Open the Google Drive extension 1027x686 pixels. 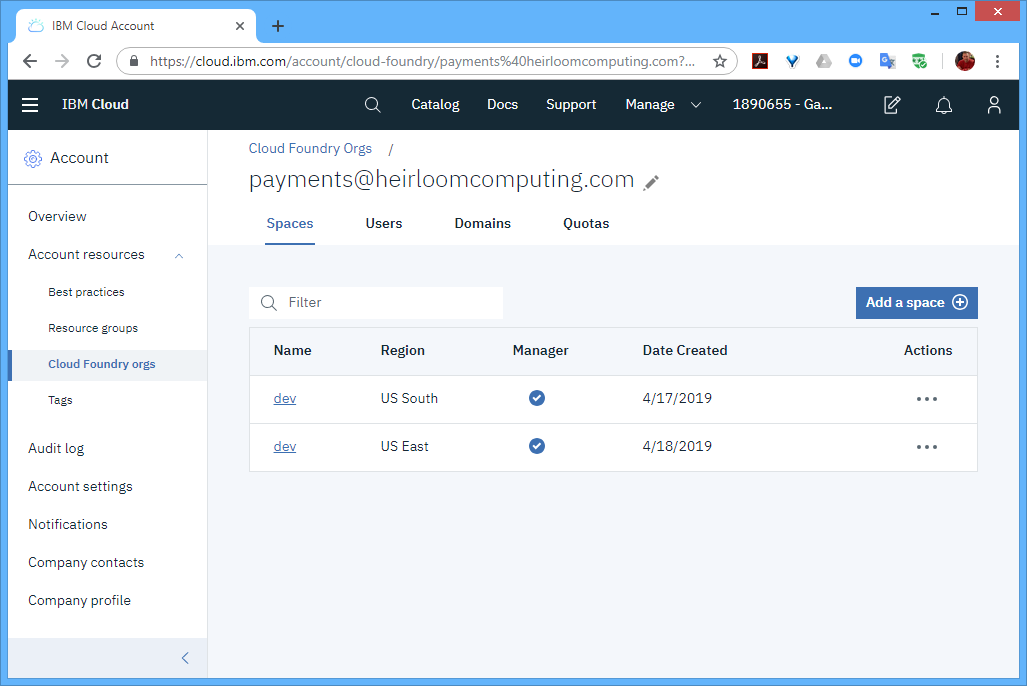[x=824, y=62]
